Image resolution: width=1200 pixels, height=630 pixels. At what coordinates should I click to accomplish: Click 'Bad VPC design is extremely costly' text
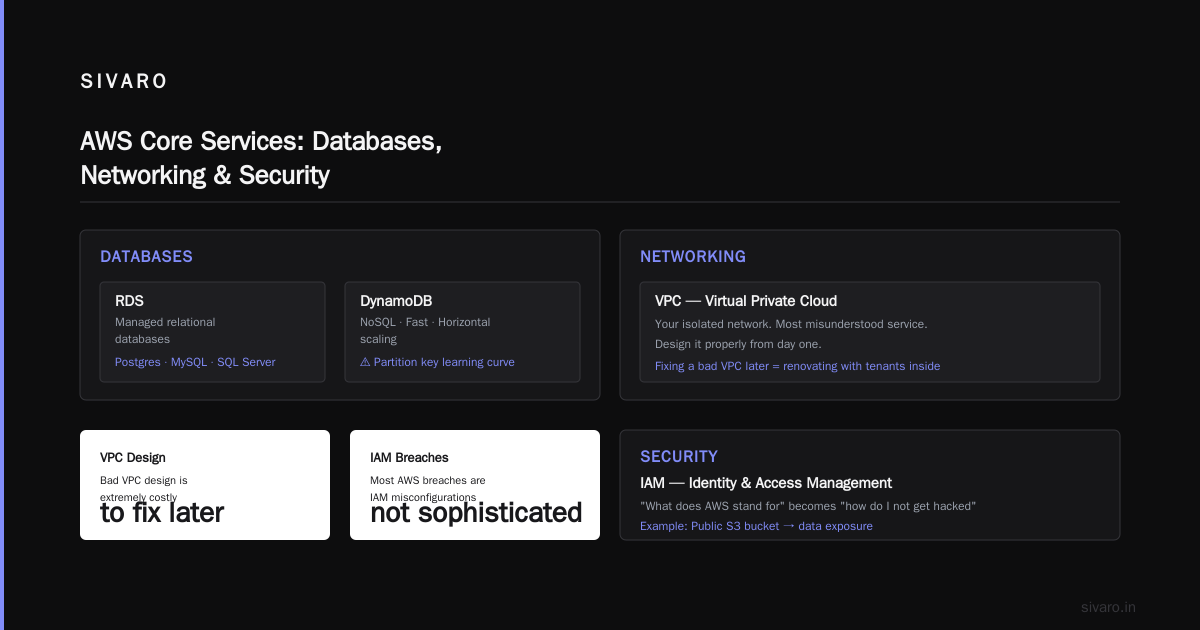click(x=144, y=488)
